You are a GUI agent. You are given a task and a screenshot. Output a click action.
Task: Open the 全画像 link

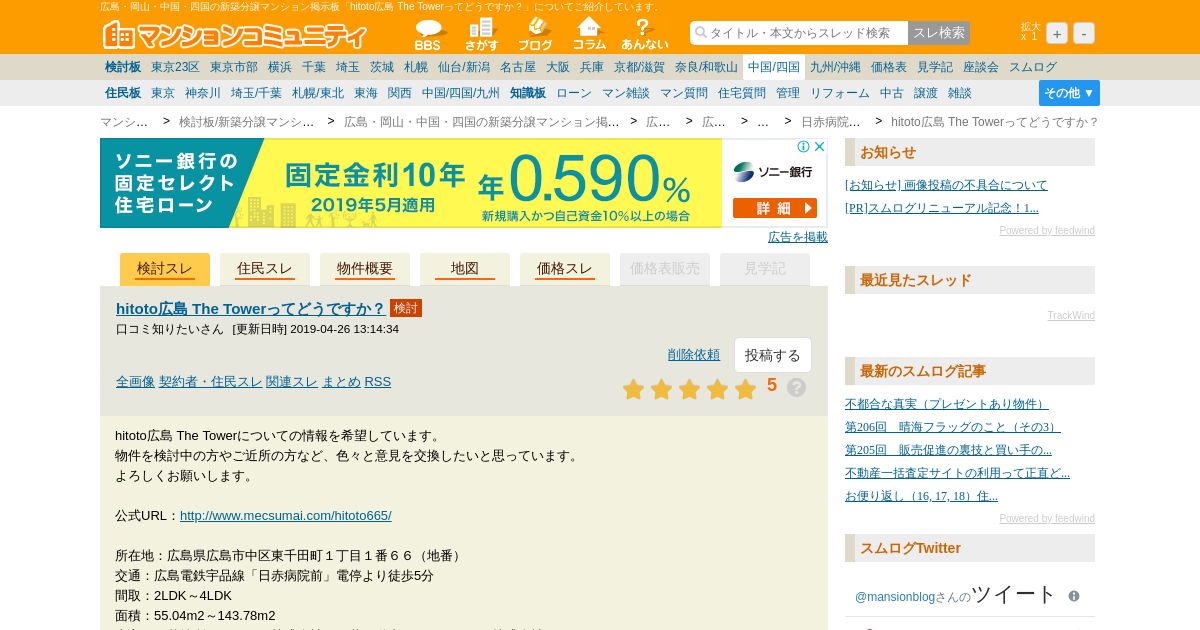click(135, 381)
